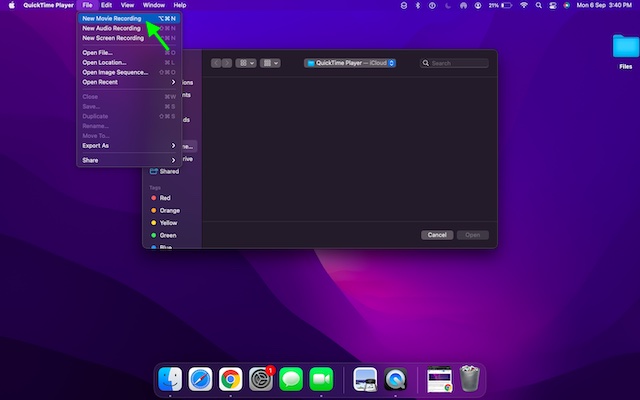The width and height of the screenshot is (640, 400).
Task: Expand the Export As submenu
Action: pos(129,146)
